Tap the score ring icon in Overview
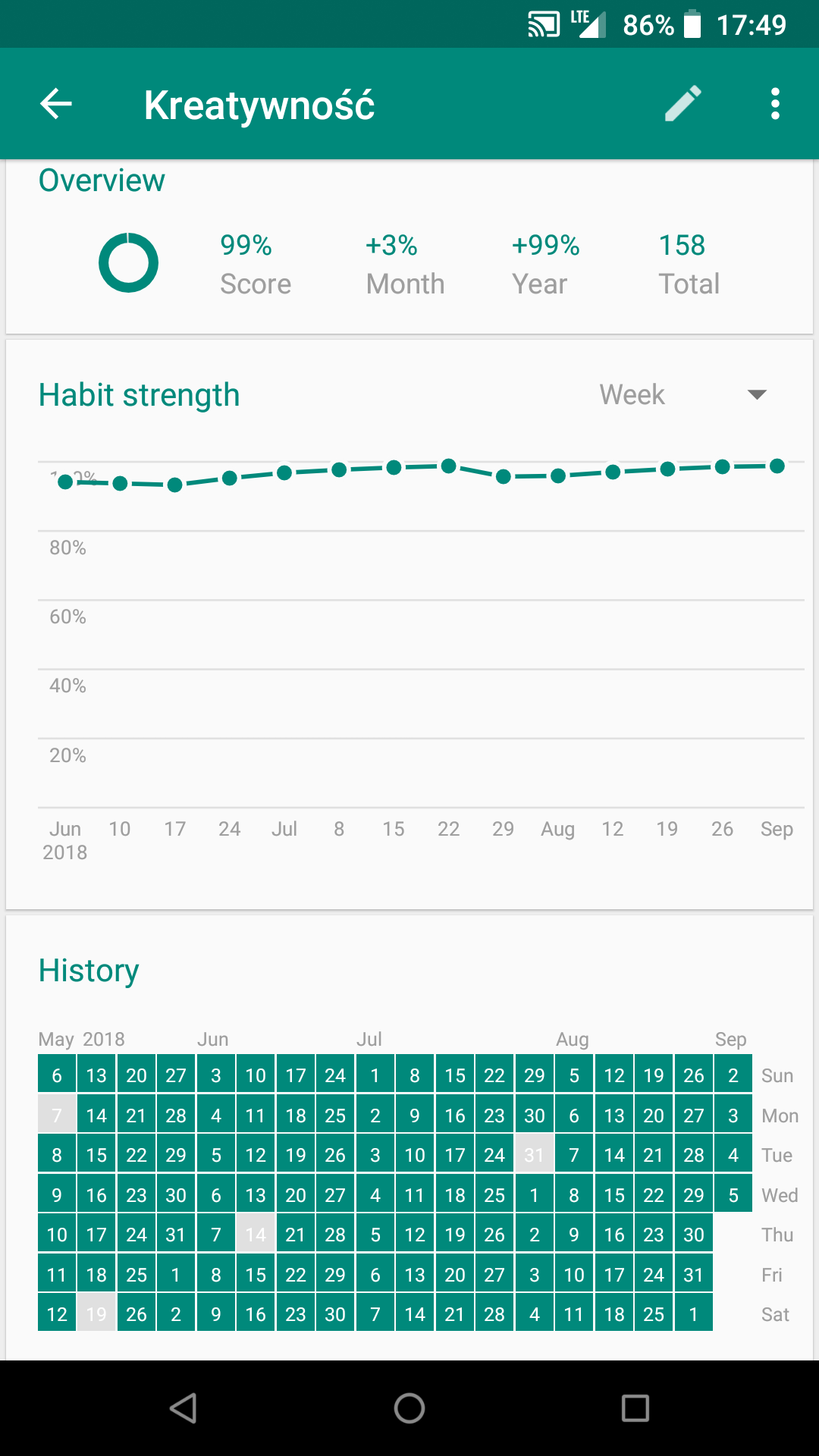The width and height of the screenshot is (819, 1456). tap(128, 262)
